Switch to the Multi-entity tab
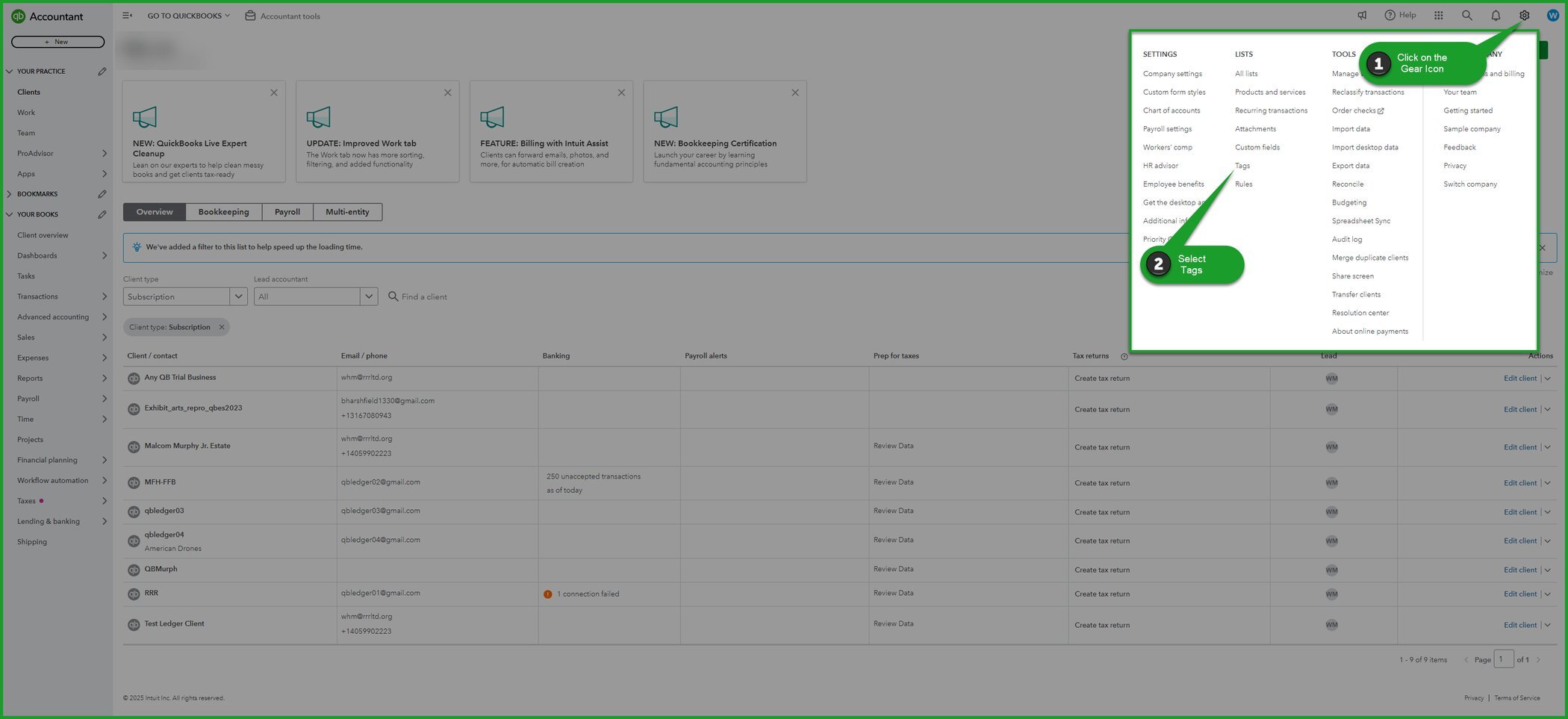 coord(347,212)
